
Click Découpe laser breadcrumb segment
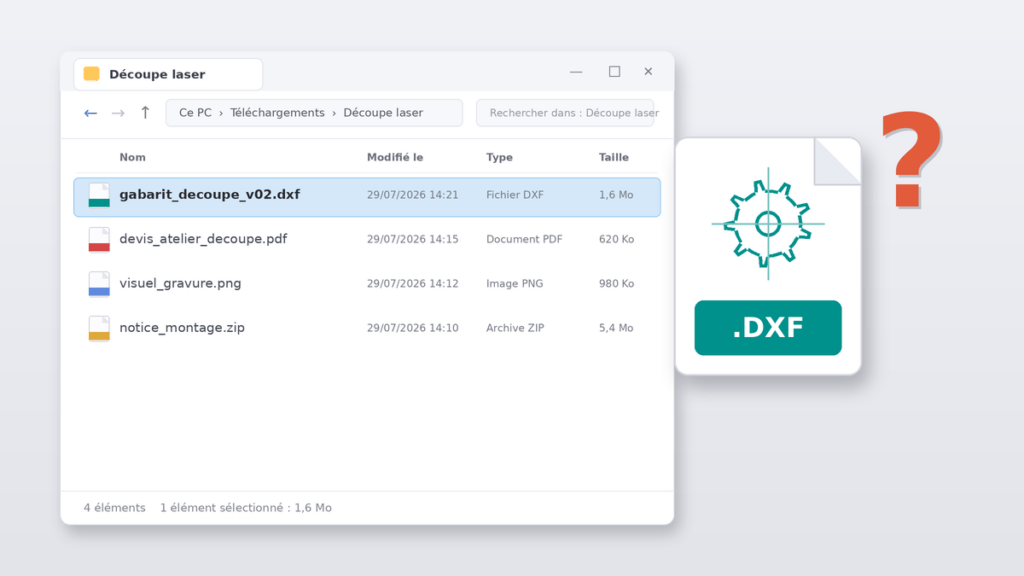click(x=383, y=113)
